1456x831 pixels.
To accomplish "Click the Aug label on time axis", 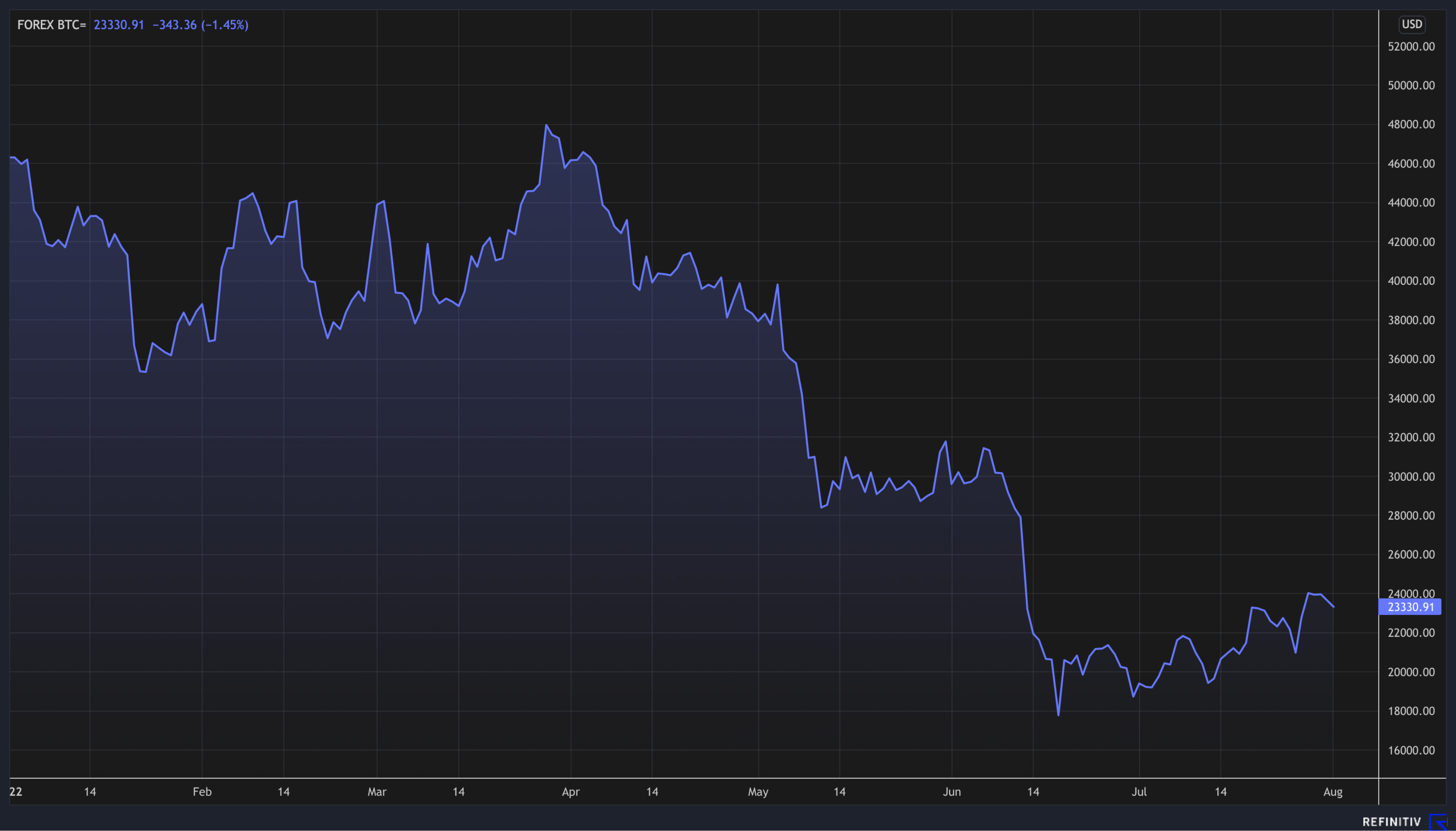I will point(1333,792).
